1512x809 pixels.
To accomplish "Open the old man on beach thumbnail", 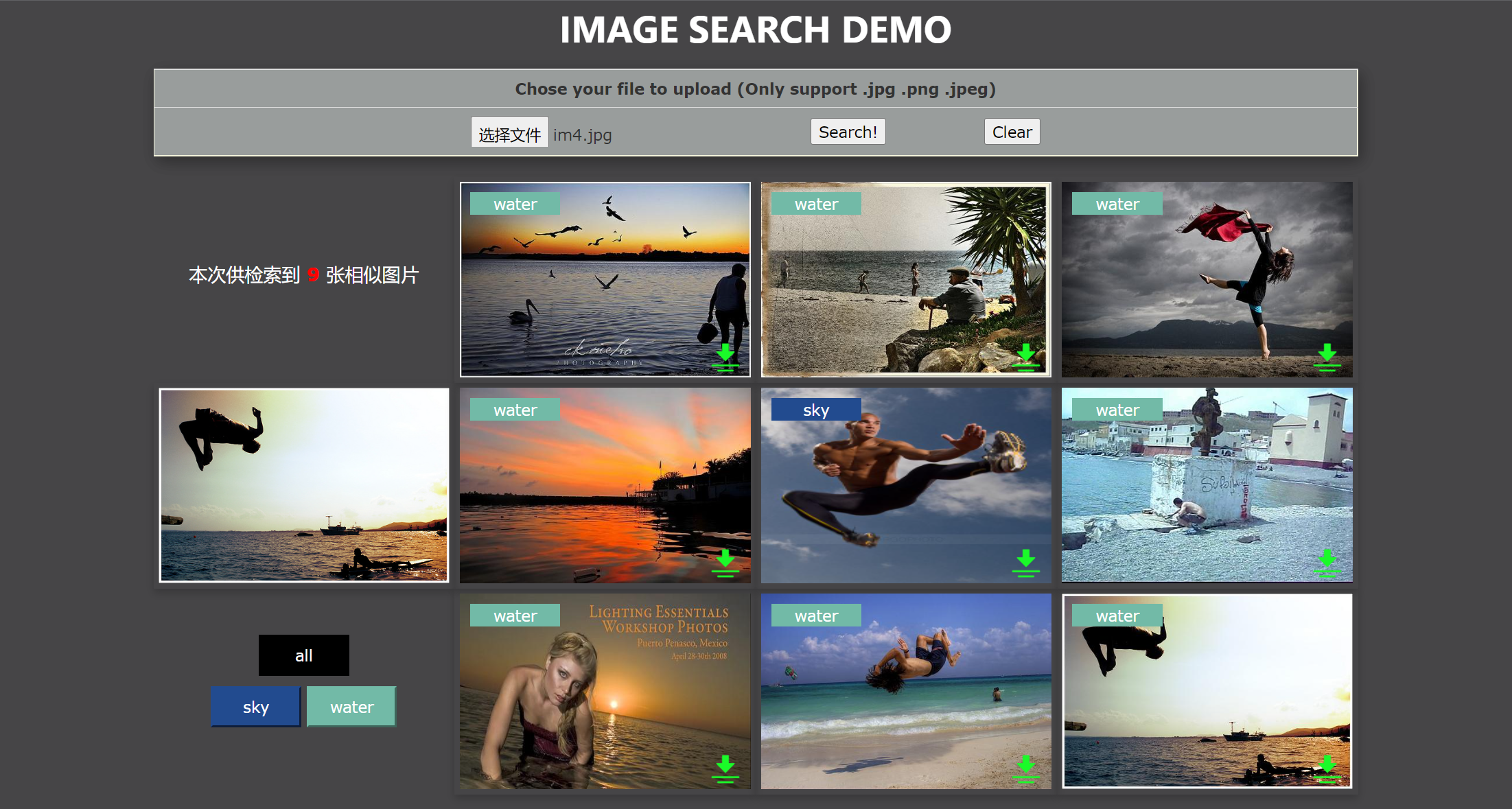I will tap(906, 279).
